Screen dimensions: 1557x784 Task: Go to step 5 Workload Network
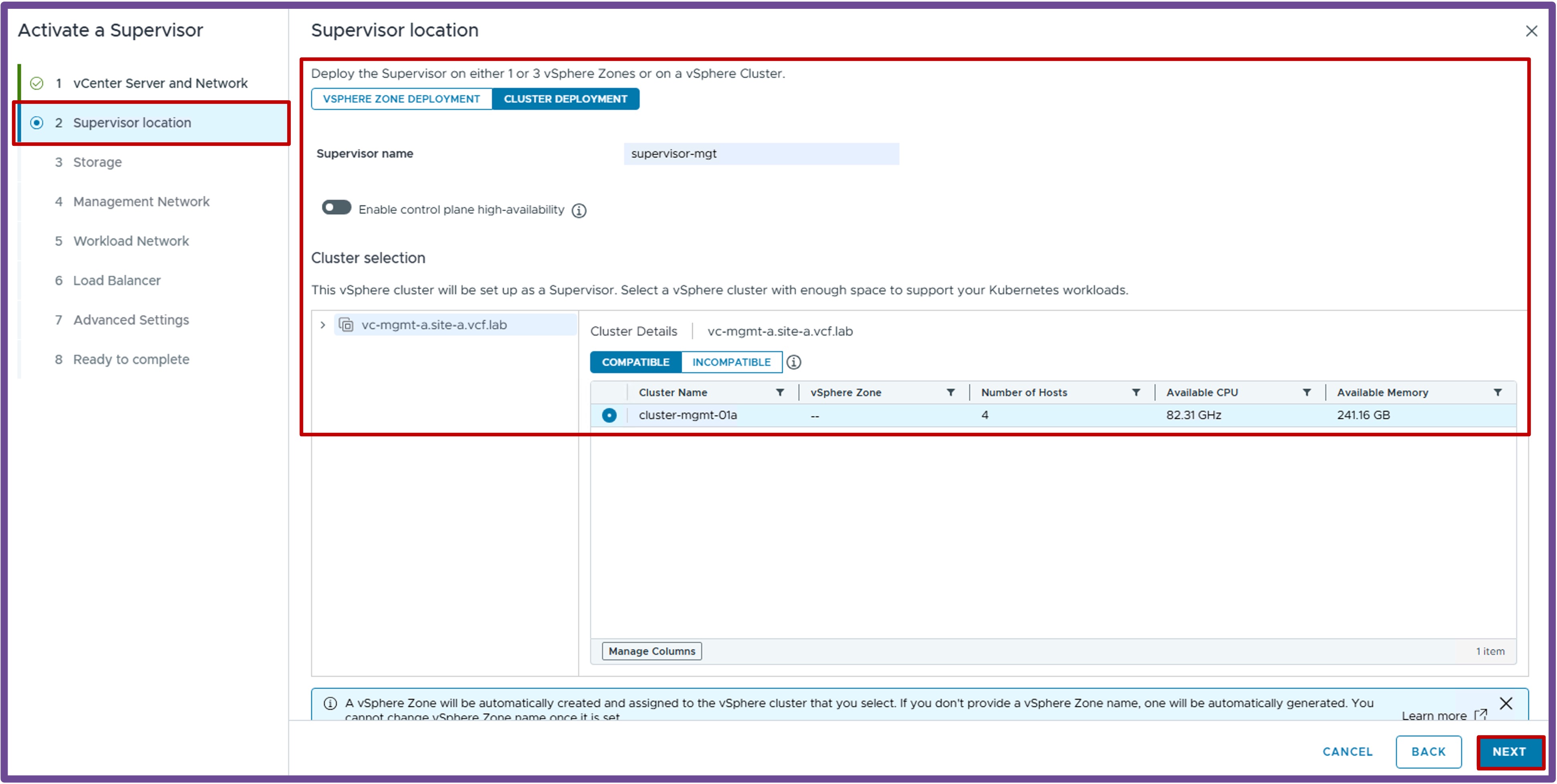coord(131,241)
